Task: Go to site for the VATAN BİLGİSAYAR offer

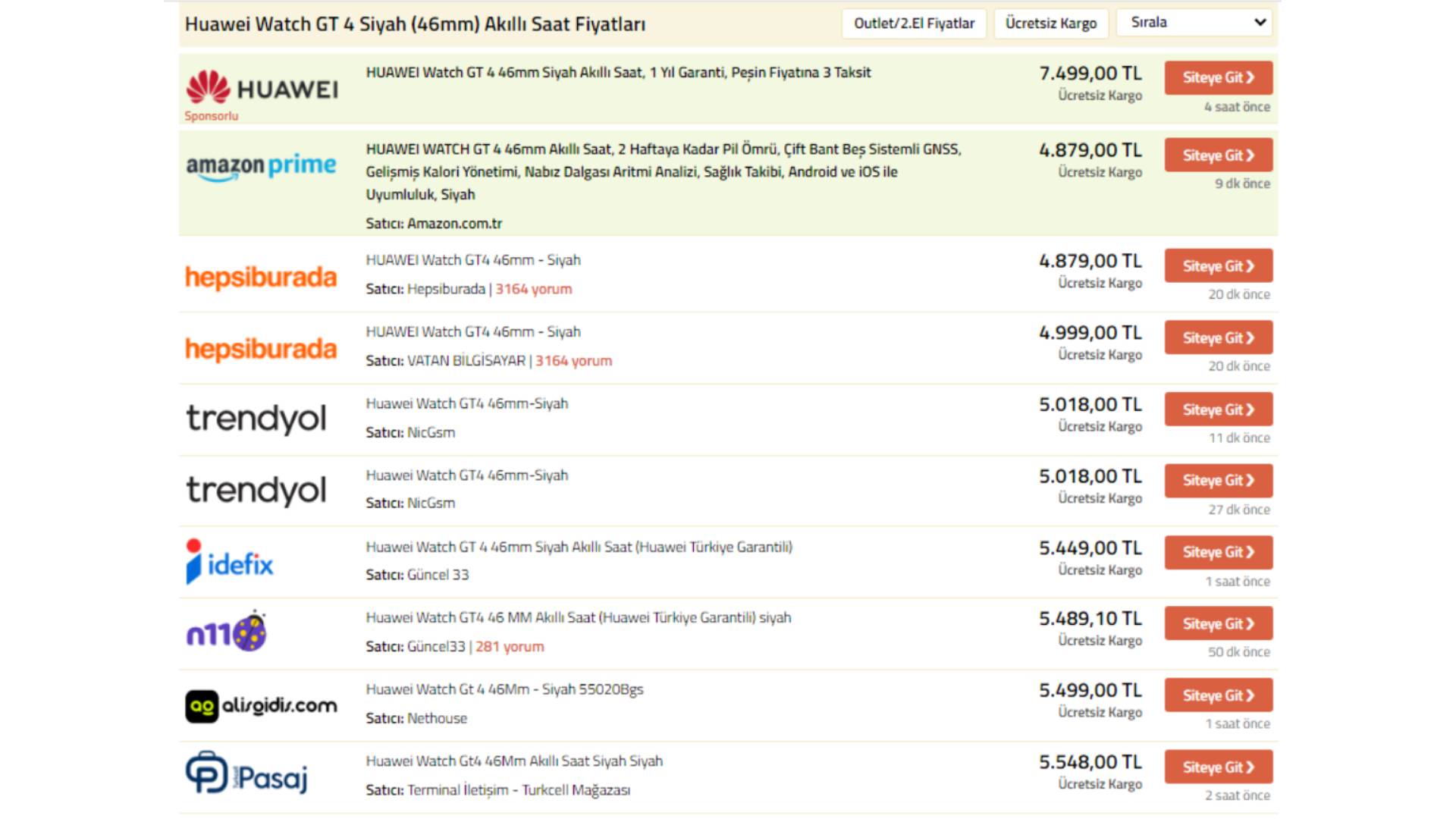Action: 1219,338
